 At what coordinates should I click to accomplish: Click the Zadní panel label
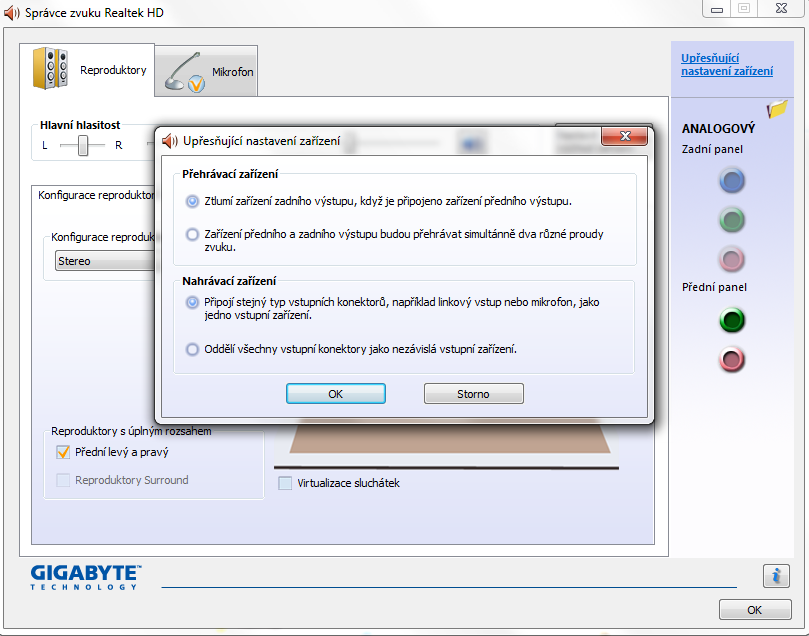[x=712, y=150]
